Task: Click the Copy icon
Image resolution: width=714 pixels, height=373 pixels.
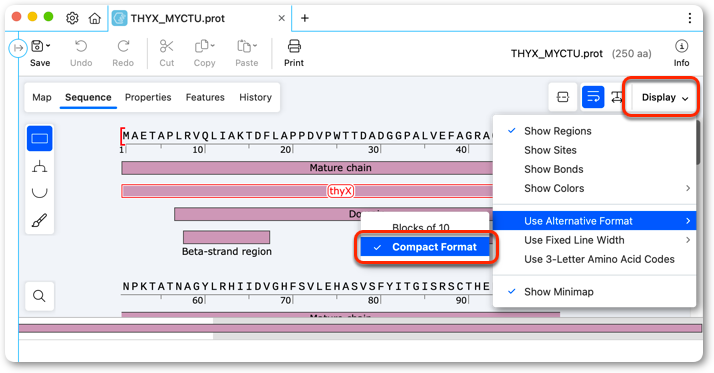Action: coord(201,46)
